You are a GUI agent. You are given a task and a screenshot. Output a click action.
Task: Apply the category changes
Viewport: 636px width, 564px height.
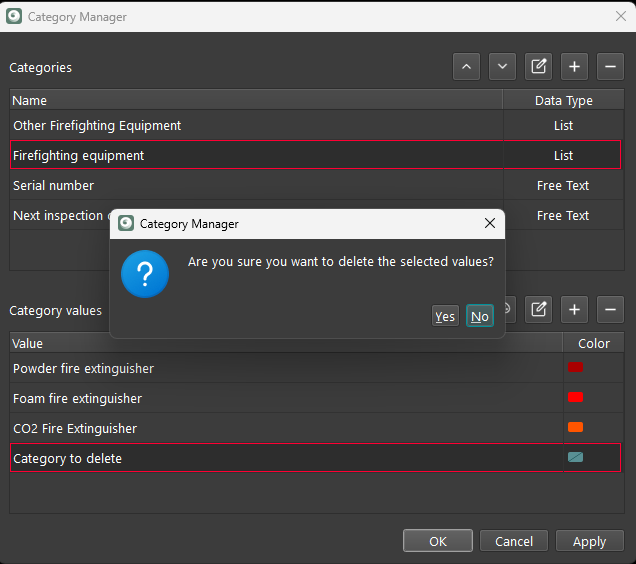click(x=589, y=541)
